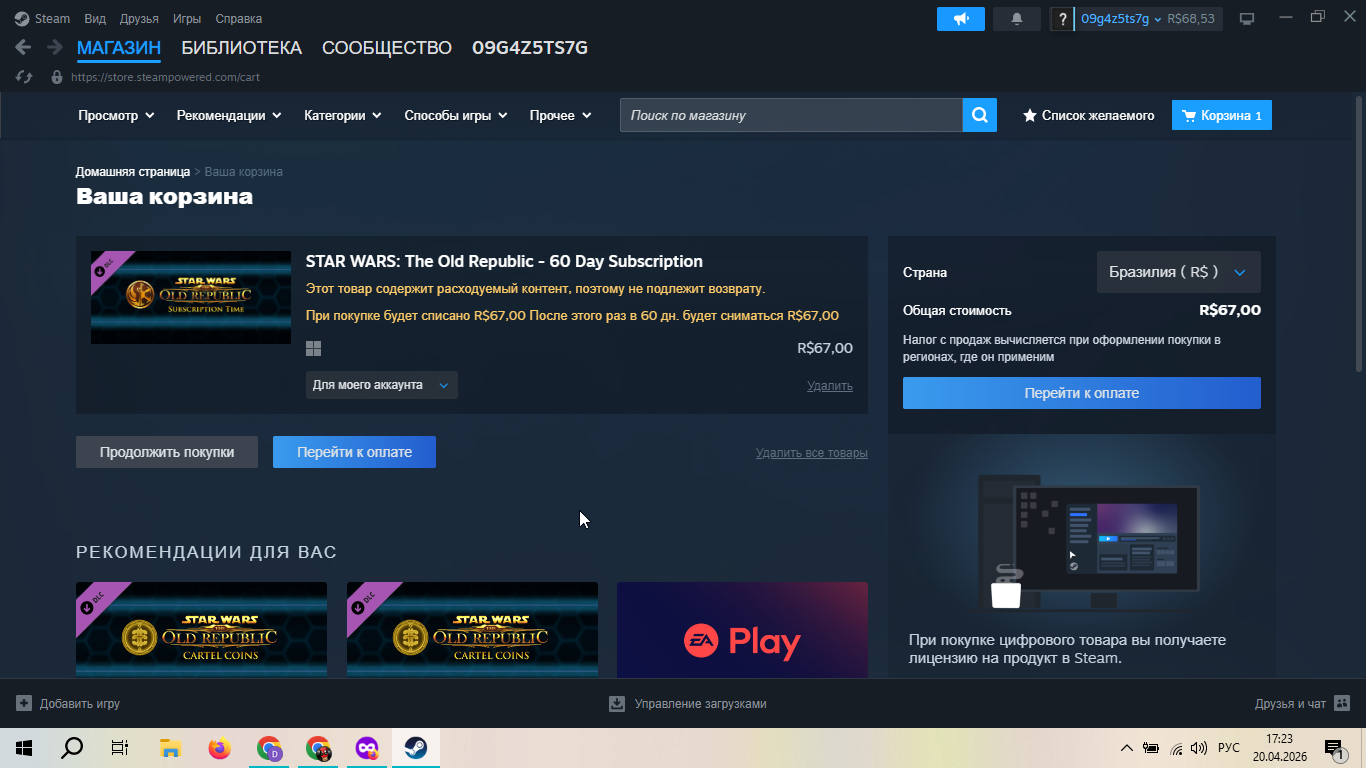This screenshot has height=768, width=1366.
Task: Open Список желаемого wishlist link
Action: (x=1088, y=116)
